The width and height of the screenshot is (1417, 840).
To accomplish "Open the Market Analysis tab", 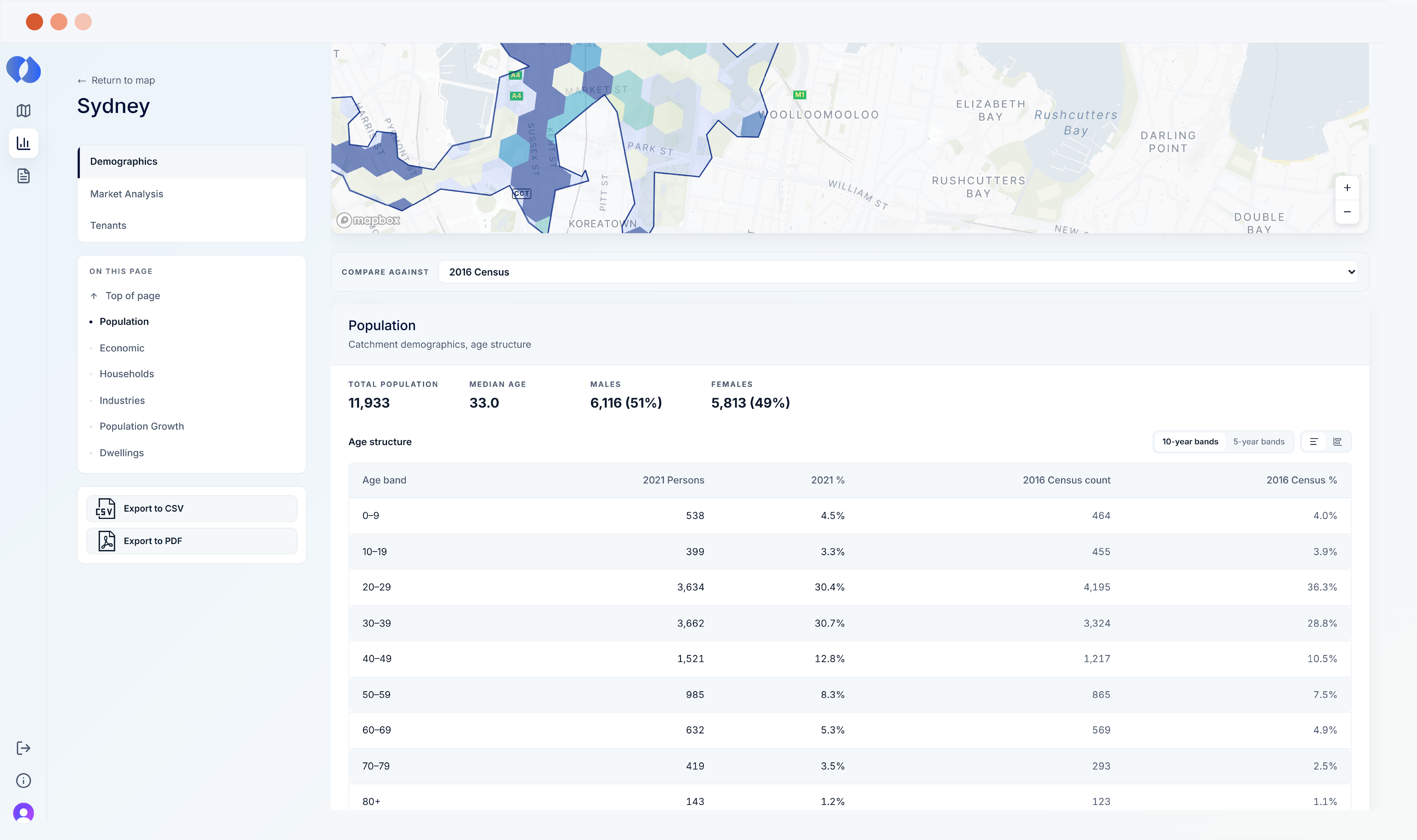I will 192,194.
